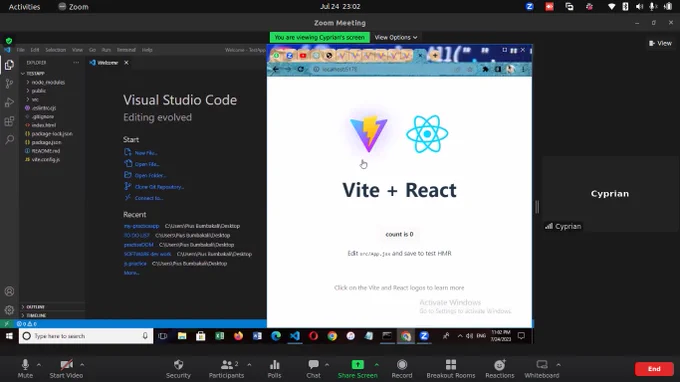Open the system volume indicator in top bar
Screen dimensions: 680x382
click(x=639, y=7)
